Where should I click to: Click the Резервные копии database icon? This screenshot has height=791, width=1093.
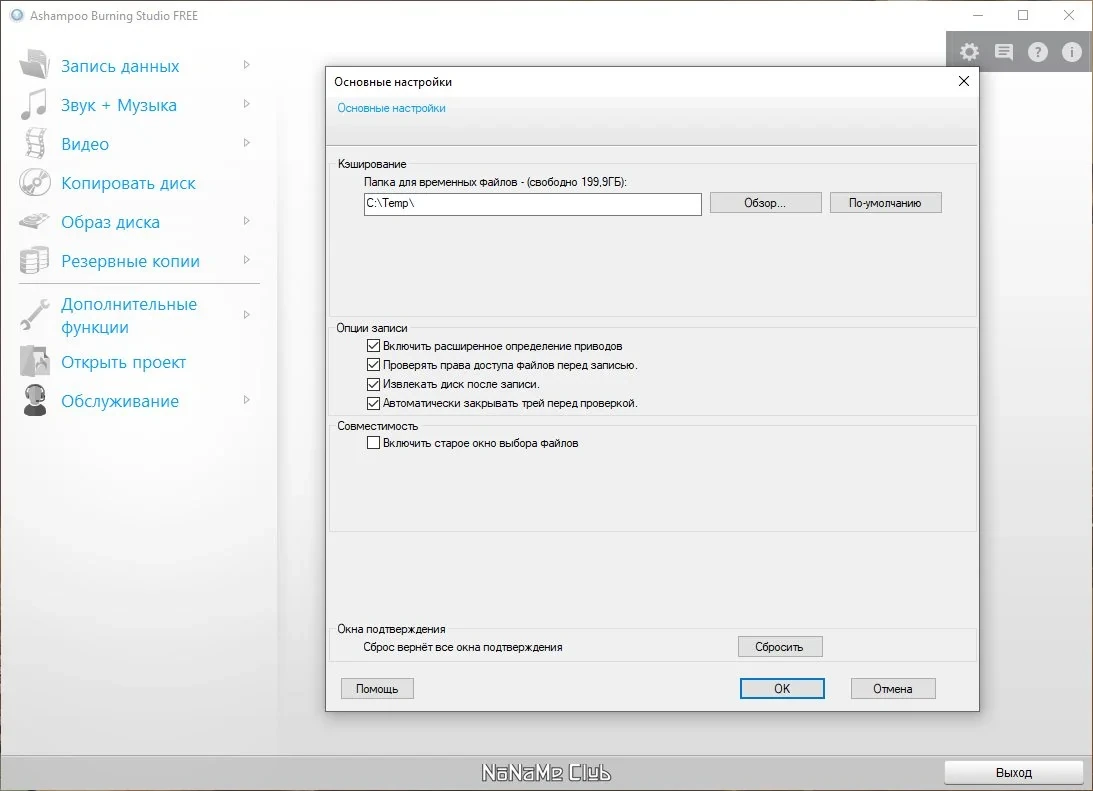click(34, 261)
